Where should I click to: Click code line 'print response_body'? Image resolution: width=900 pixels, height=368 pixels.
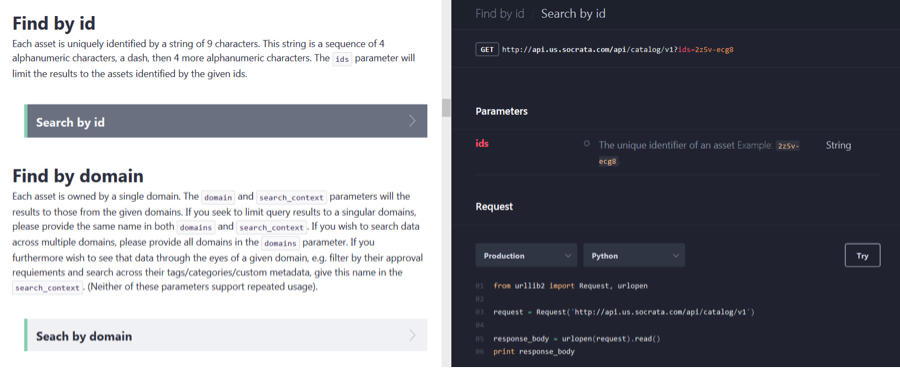coord(534,351)
